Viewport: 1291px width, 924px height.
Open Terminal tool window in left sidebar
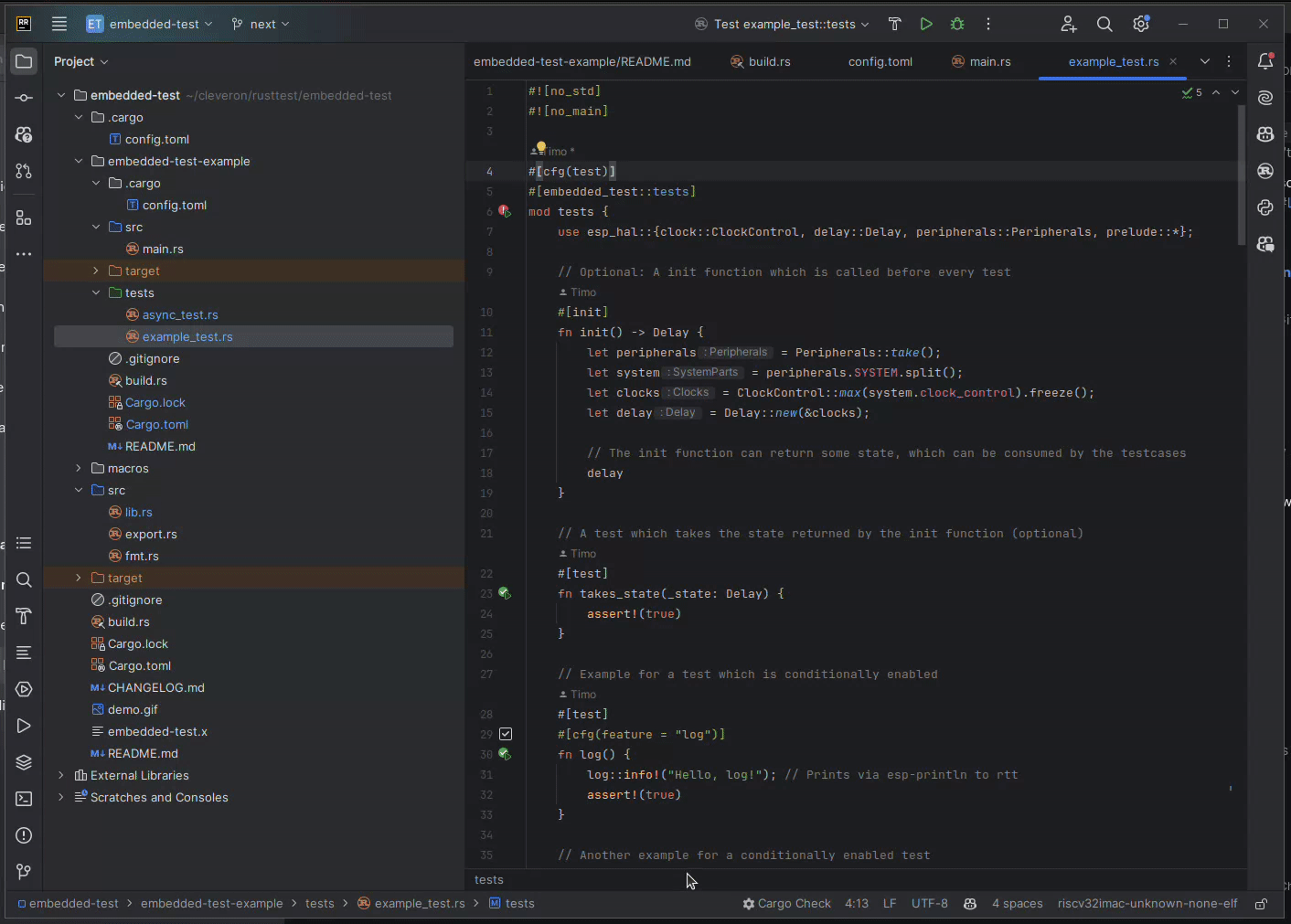click(24, 799)
